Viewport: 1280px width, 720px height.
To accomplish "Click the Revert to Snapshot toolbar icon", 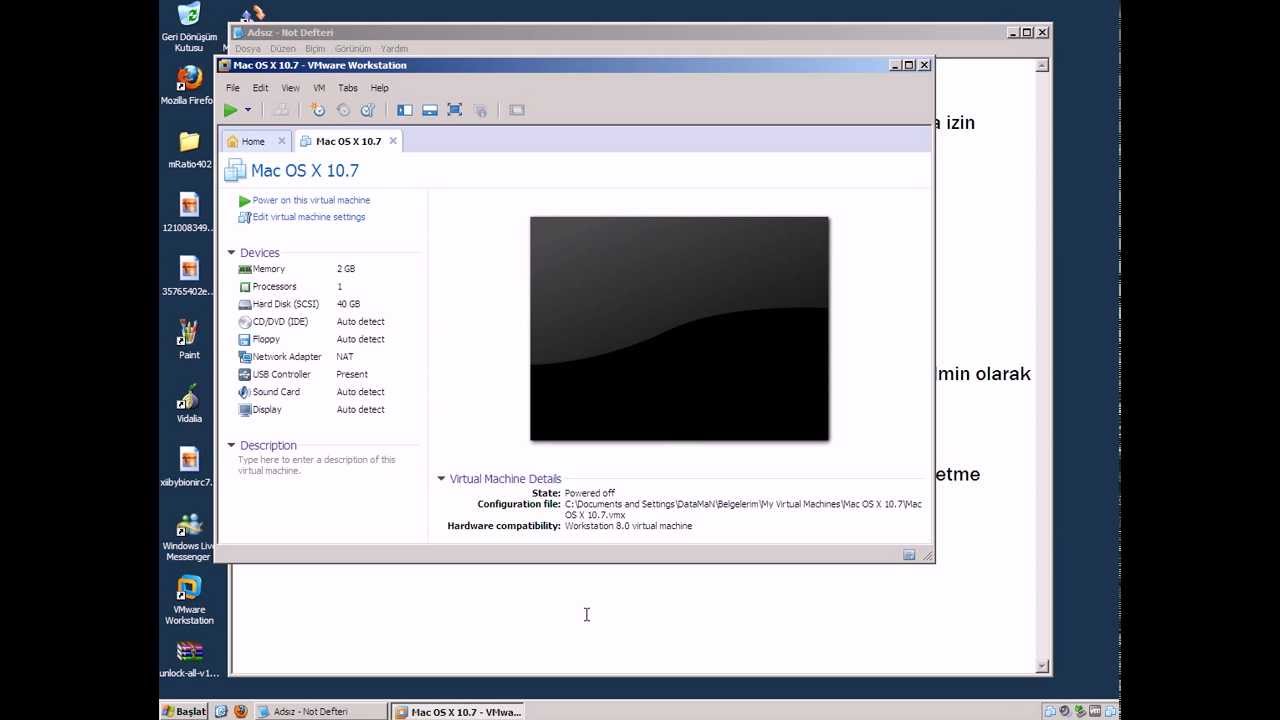I will (343, 110).
